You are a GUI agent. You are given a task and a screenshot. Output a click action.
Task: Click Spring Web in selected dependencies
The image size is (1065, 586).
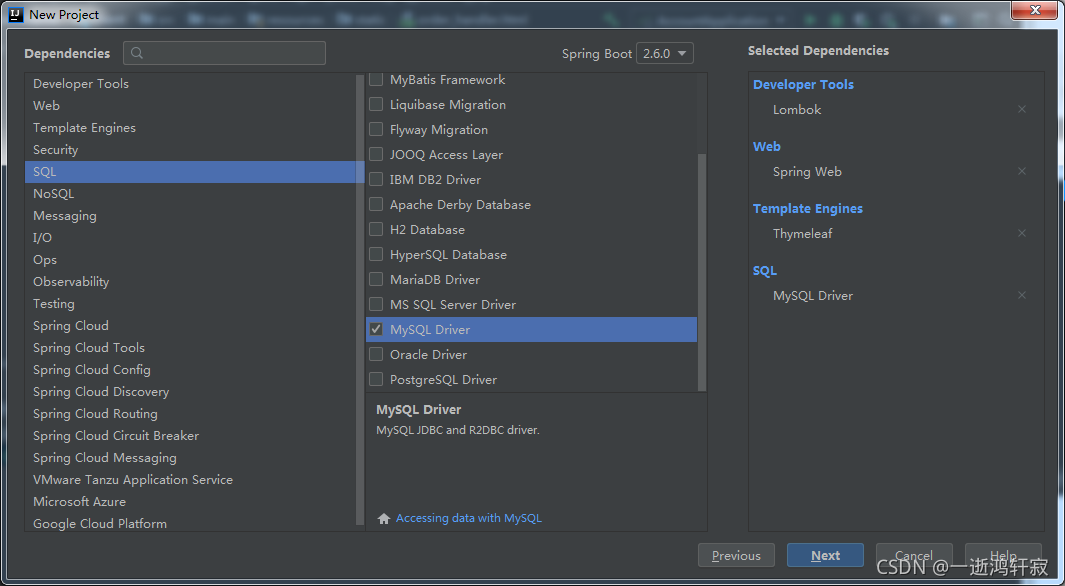(x=807, y=172)
